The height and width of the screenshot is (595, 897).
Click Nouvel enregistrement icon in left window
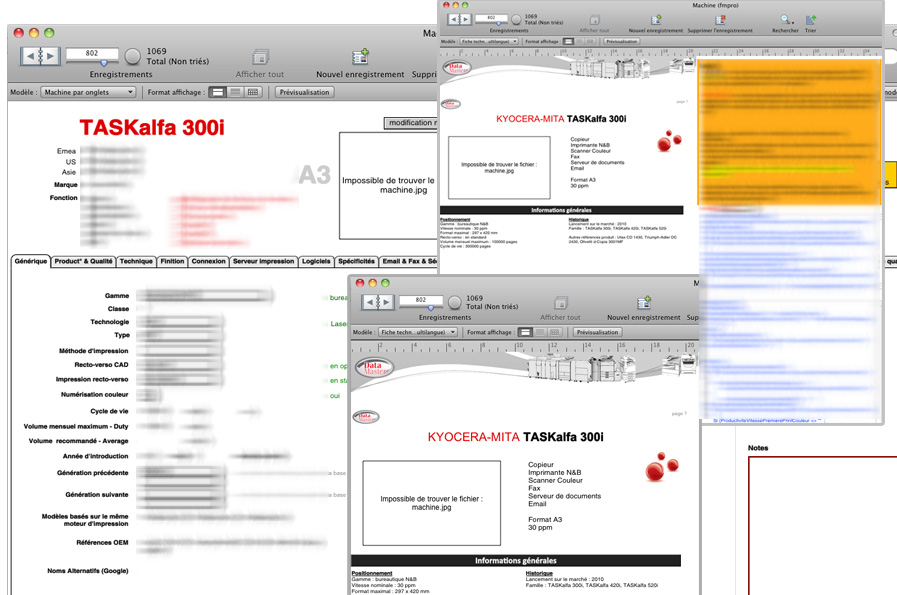pyautogui.click(x=360, y=57)
